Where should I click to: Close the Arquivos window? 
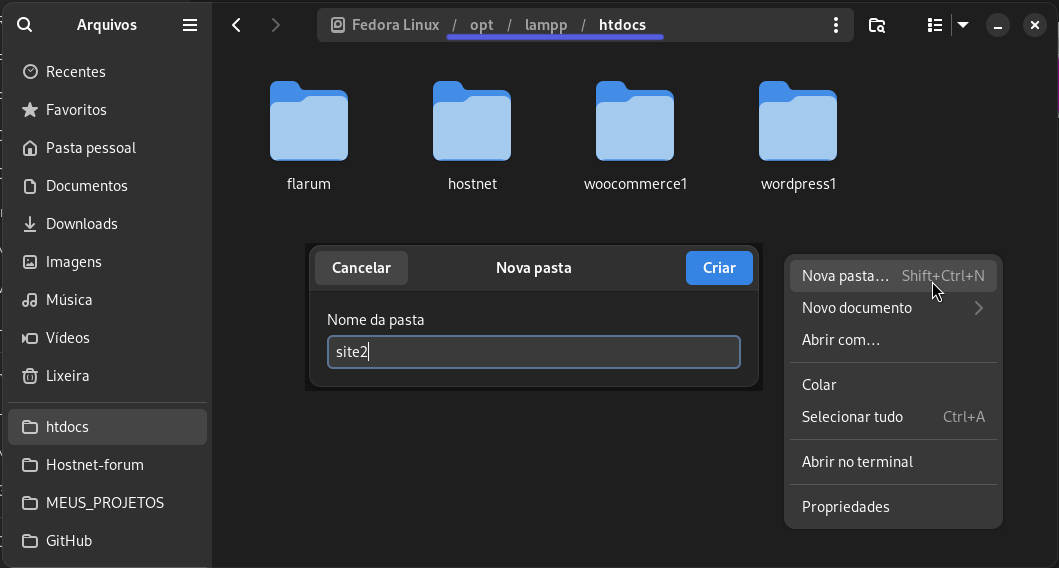point(1035,26)
